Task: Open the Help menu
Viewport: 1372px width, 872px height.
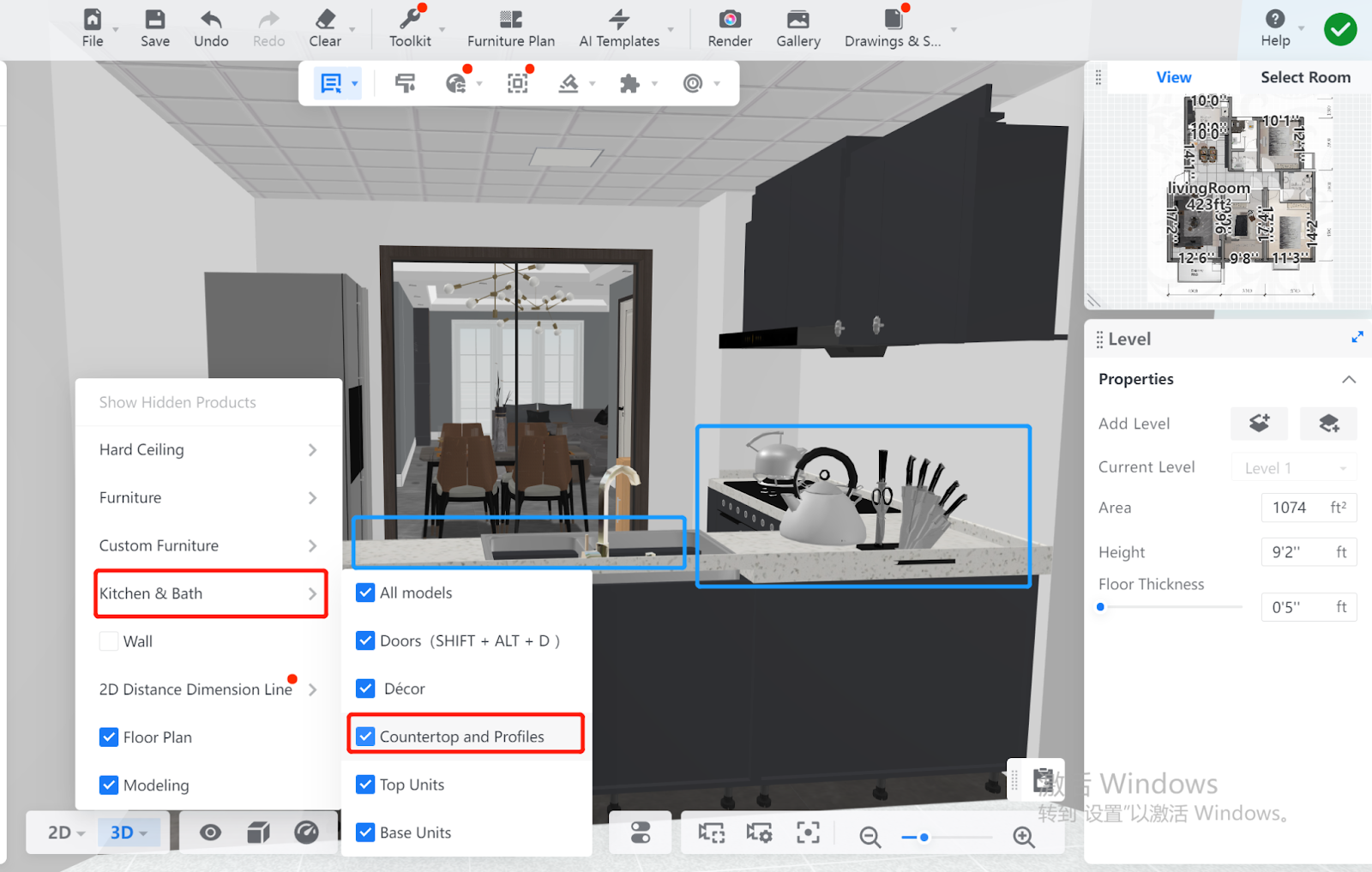Action: [x=1275, y=28]
